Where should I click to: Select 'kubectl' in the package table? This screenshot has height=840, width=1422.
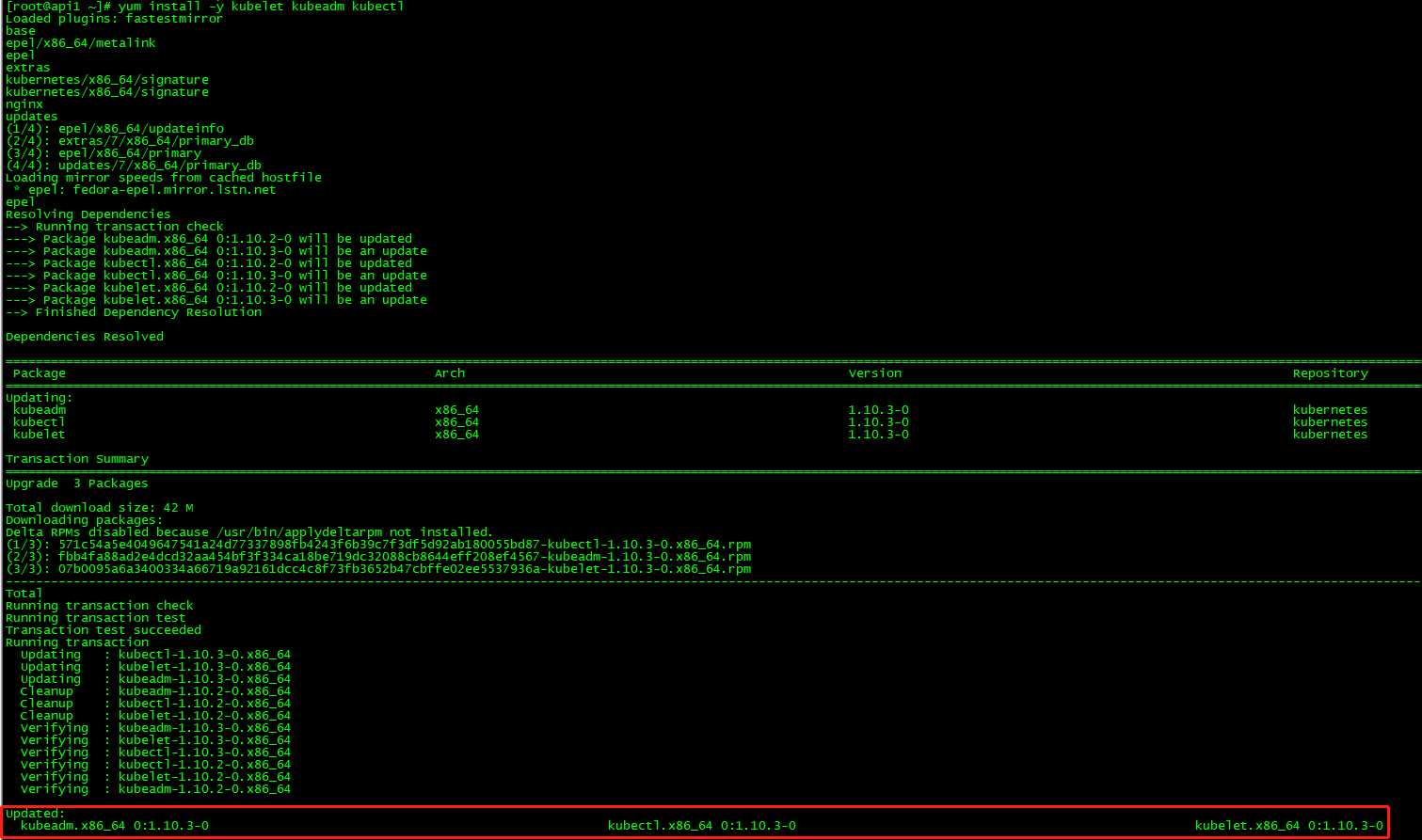pyautogui.click(x=40, y=422)
